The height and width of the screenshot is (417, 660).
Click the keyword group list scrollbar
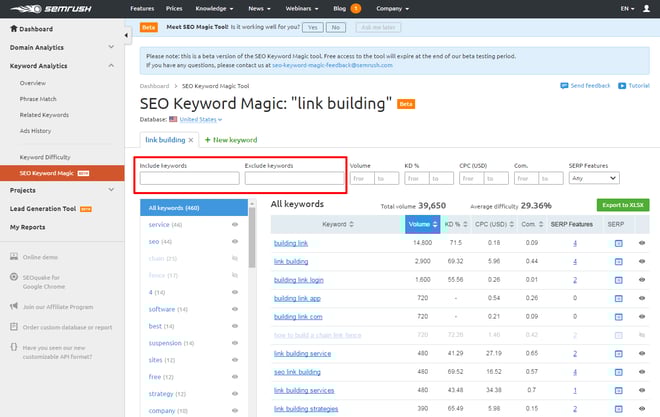pyautogui.click(x=252, y=238)
